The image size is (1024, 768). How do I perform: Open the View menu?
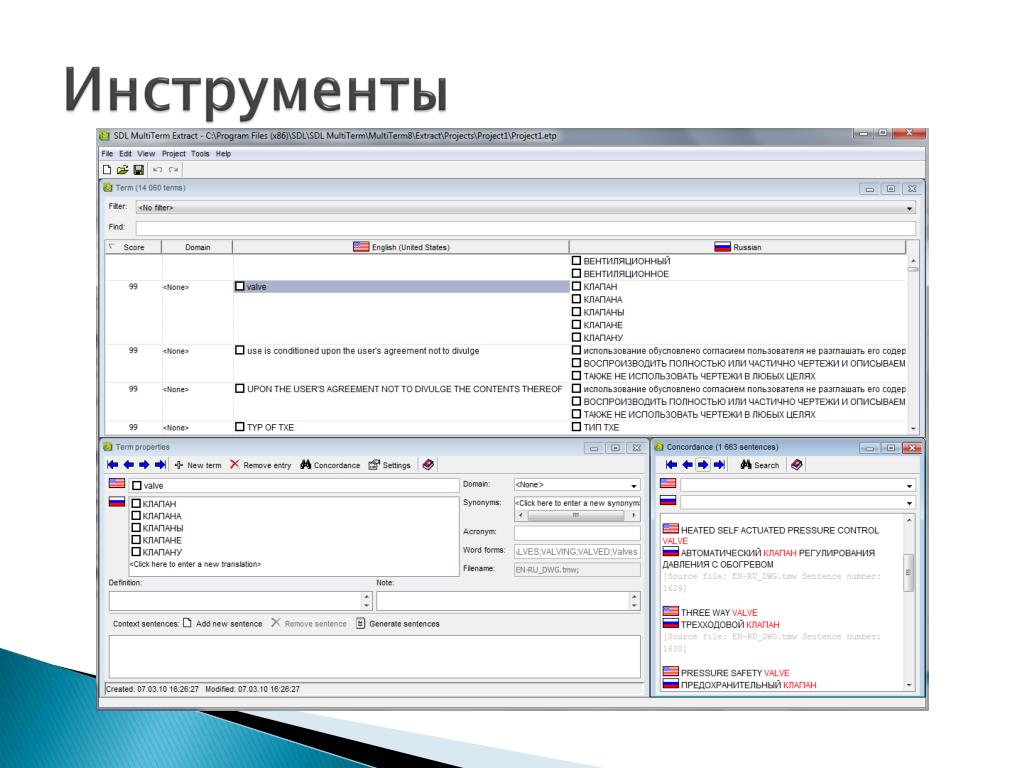tap(146, 154)
